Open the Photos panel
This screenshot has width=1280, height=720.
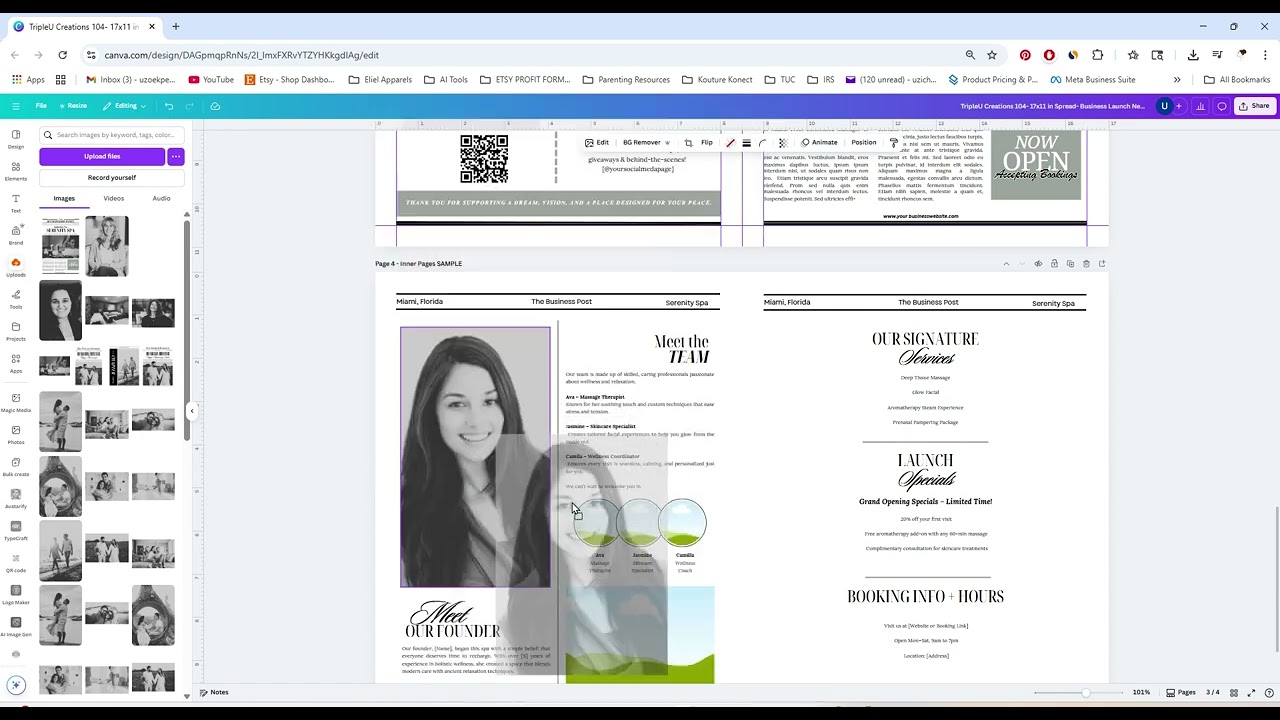tap(15, 434)
